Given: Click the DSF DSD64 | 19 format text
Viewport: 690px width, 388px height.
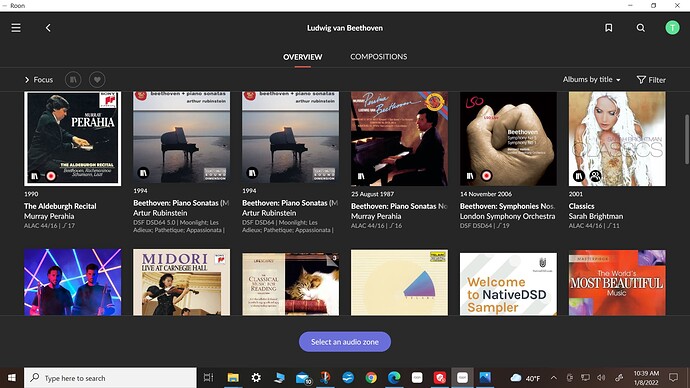Looking at the screenshot, I should pos(484,226).
